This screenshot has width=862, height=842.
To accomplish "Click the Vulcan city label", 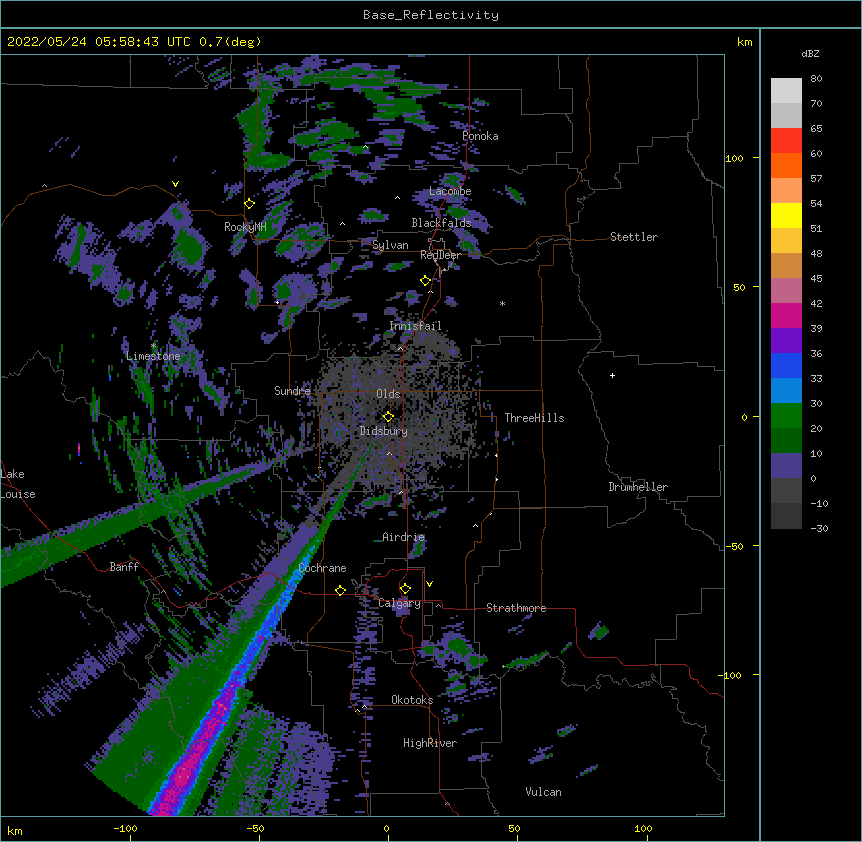I will [543, 792].
